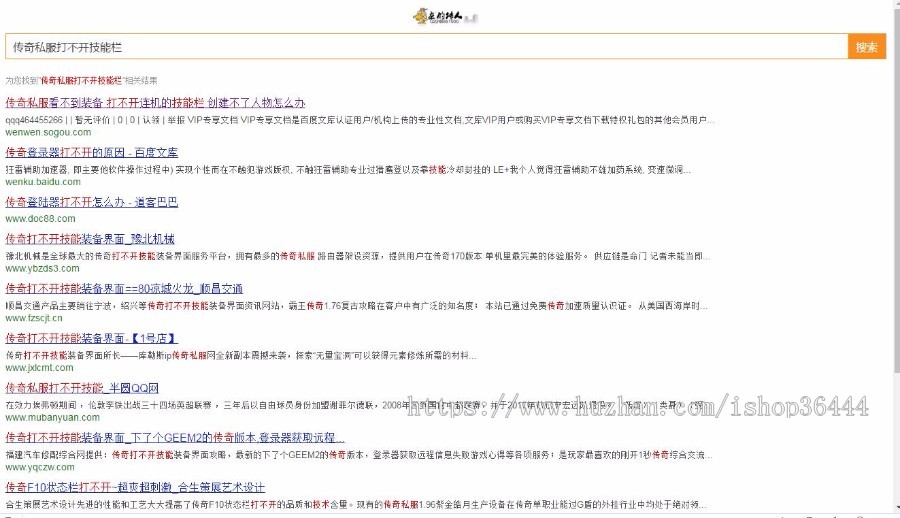
Task: Click the www.jxlcmt.com URL text
Action: point(40,368)
